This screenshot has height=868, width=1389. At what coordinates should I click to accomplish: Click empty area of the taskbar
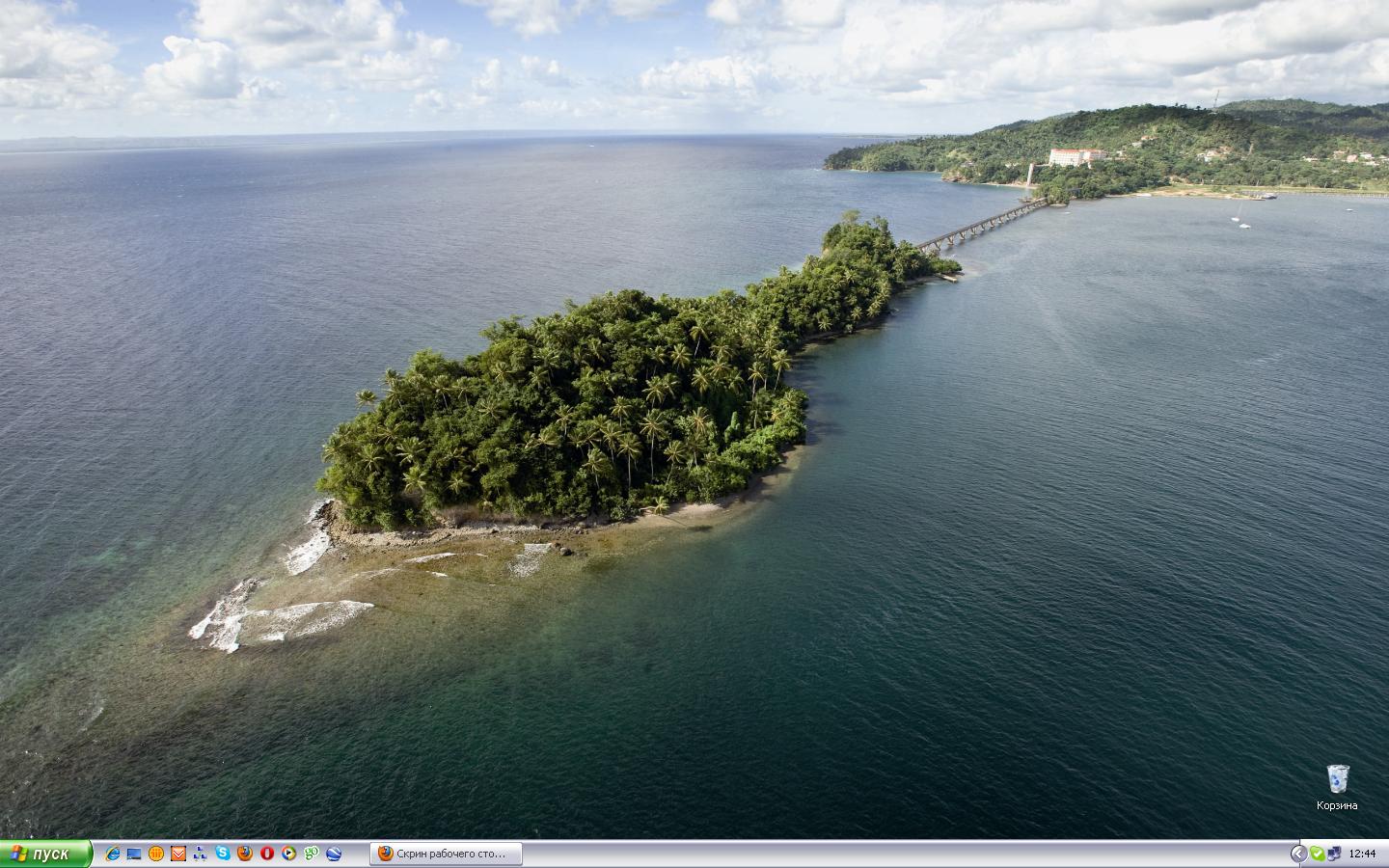pyautogui.click(x=868, y=854)
